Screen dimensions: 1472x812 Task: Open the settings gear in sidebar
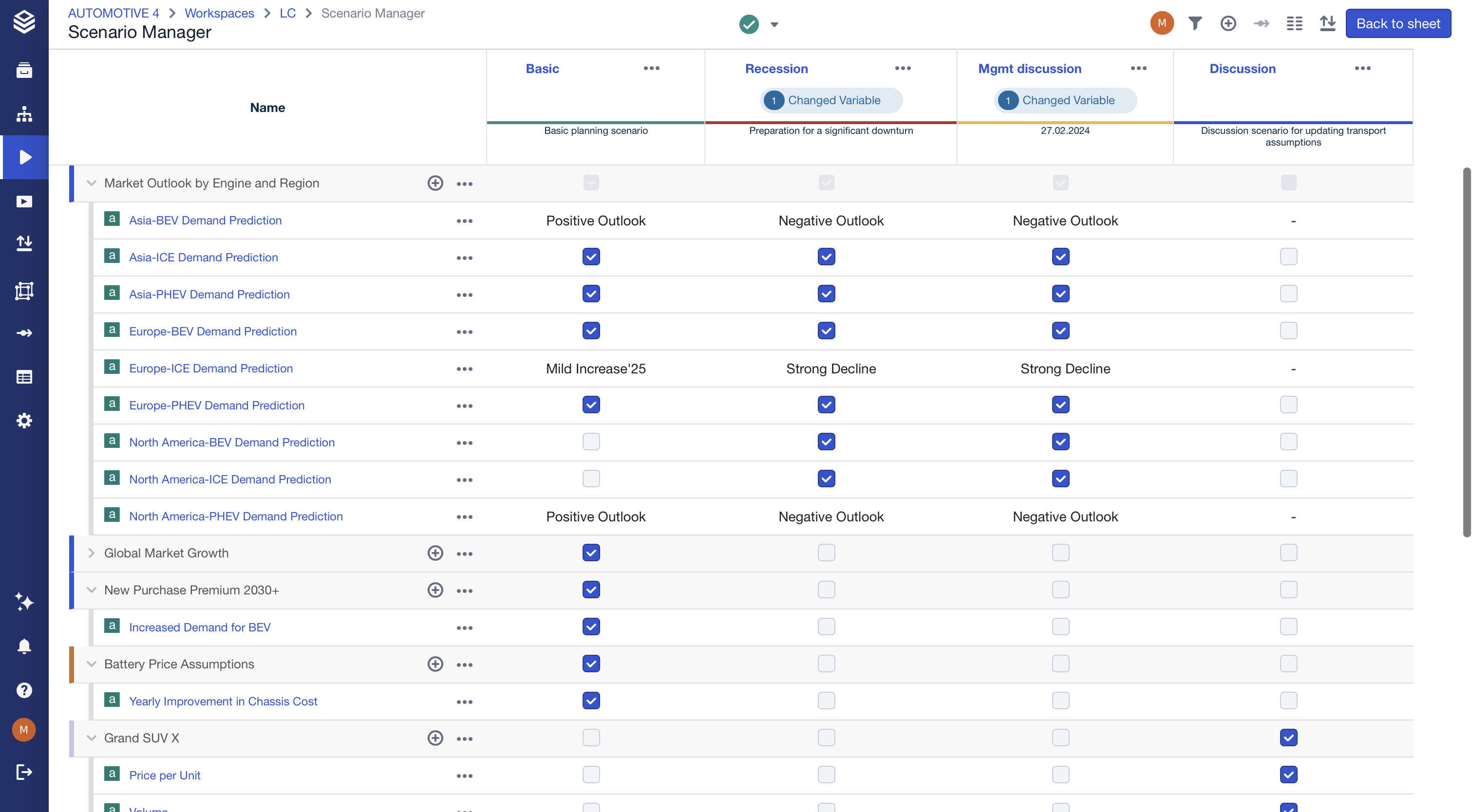[24, 421]
